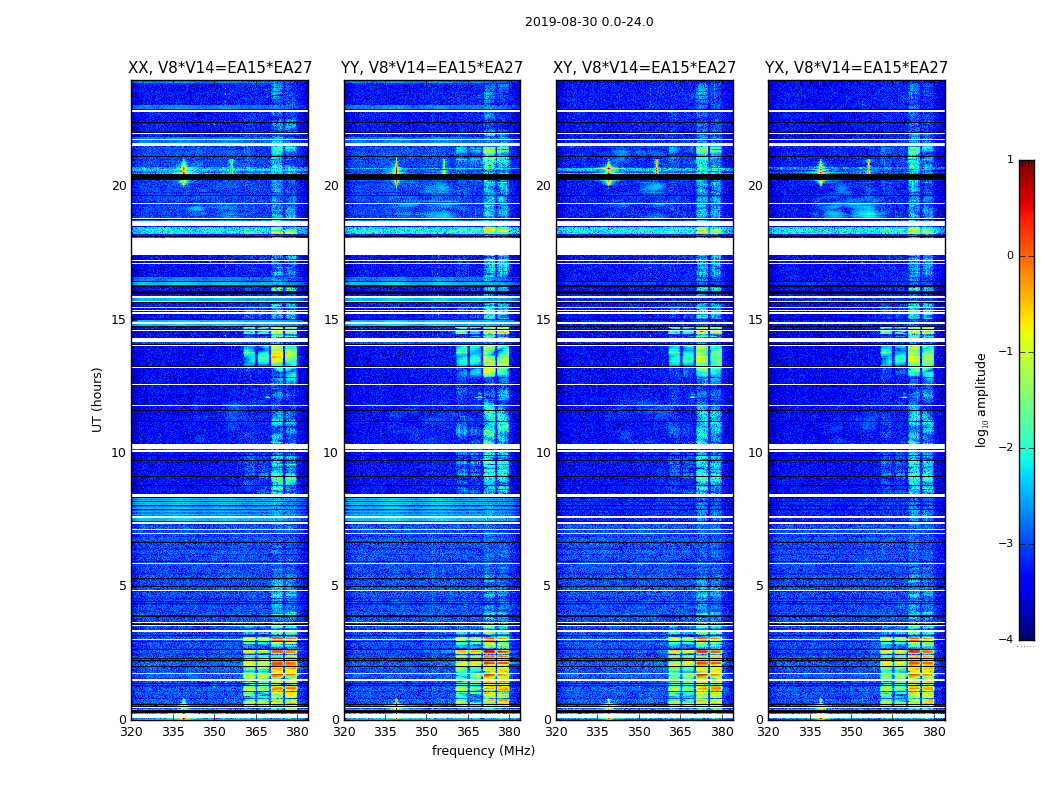This screenshot has height=800, width=1050.
Task: Click the '335' frequency tick under XY panel
Action: tap(598, 732)
